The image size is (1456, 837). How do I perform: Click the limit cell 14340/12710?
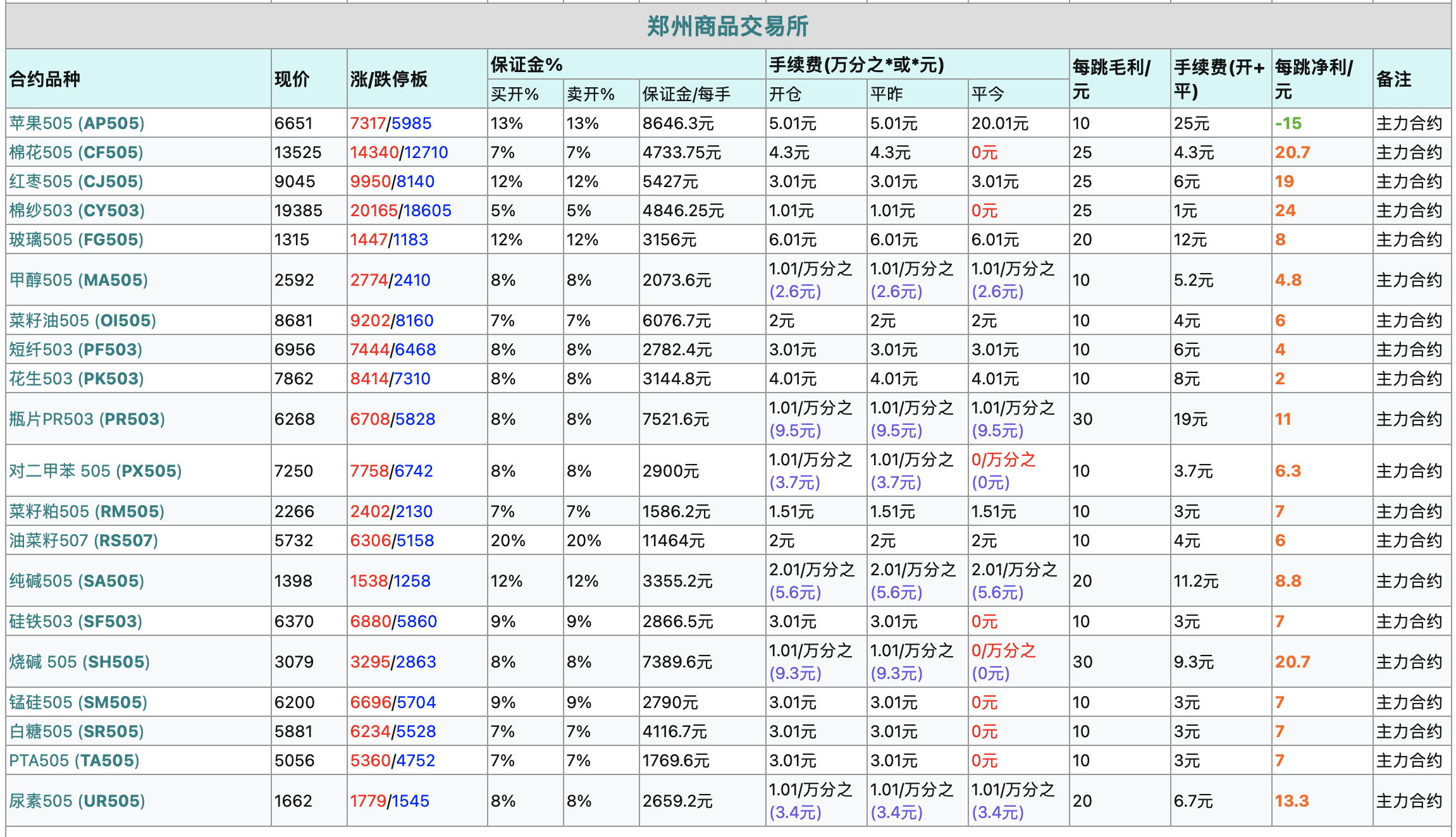click(x=399, y=152)
